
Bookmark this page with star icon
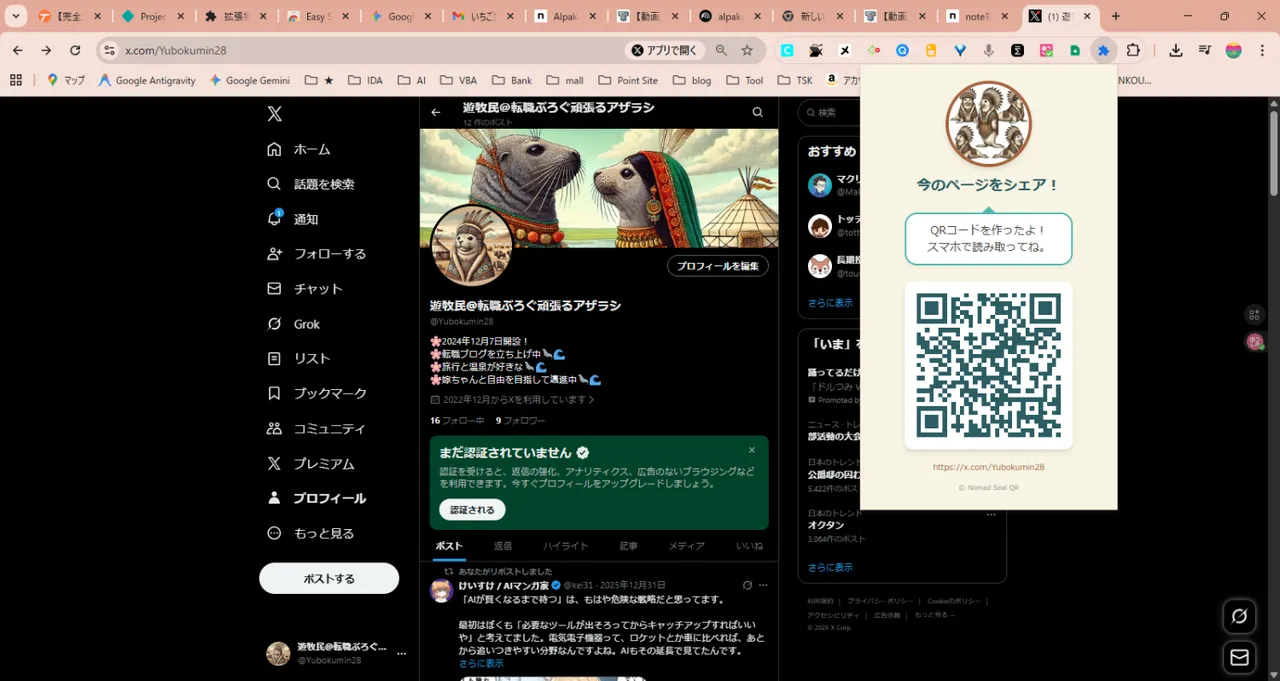click(747, 50)
